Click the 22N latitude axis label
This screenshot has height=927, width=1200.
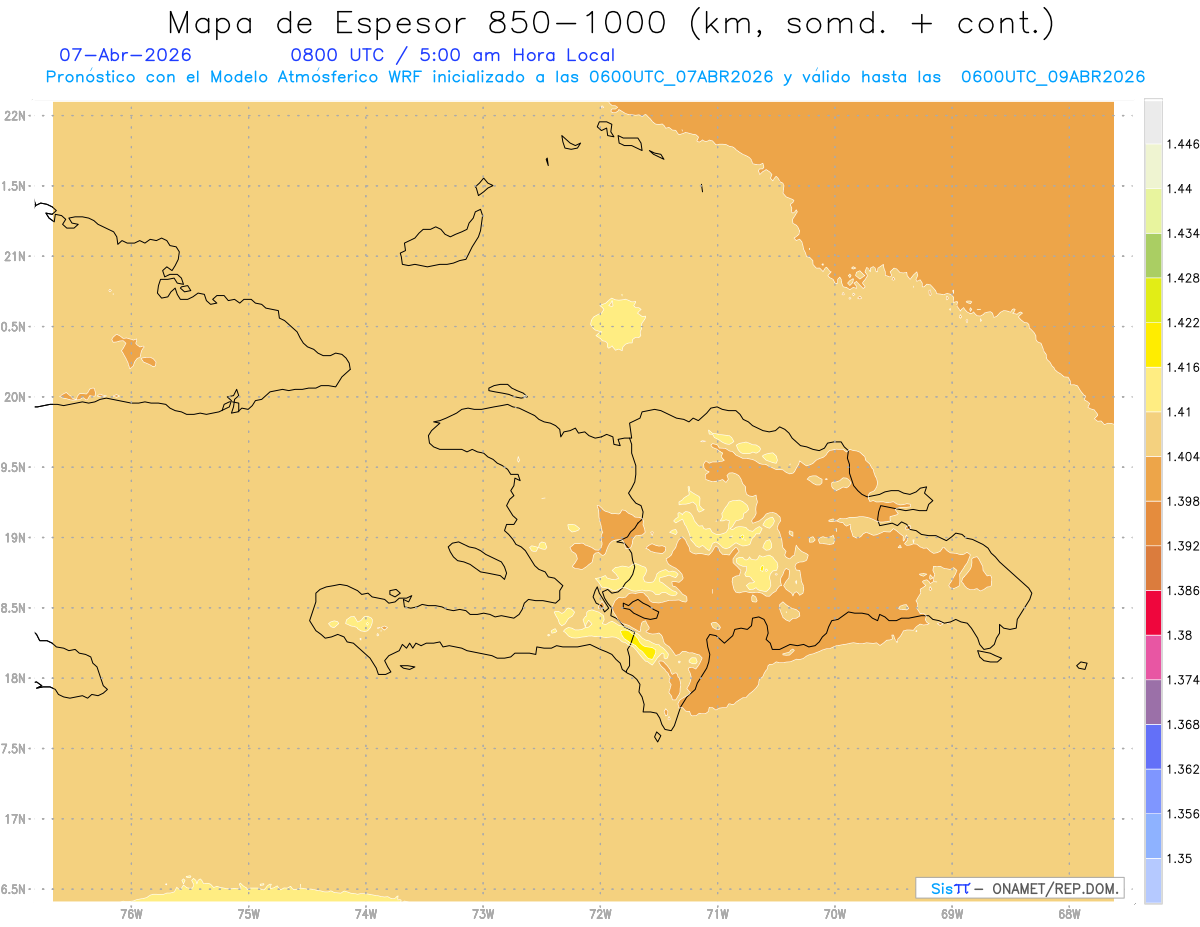16,116
